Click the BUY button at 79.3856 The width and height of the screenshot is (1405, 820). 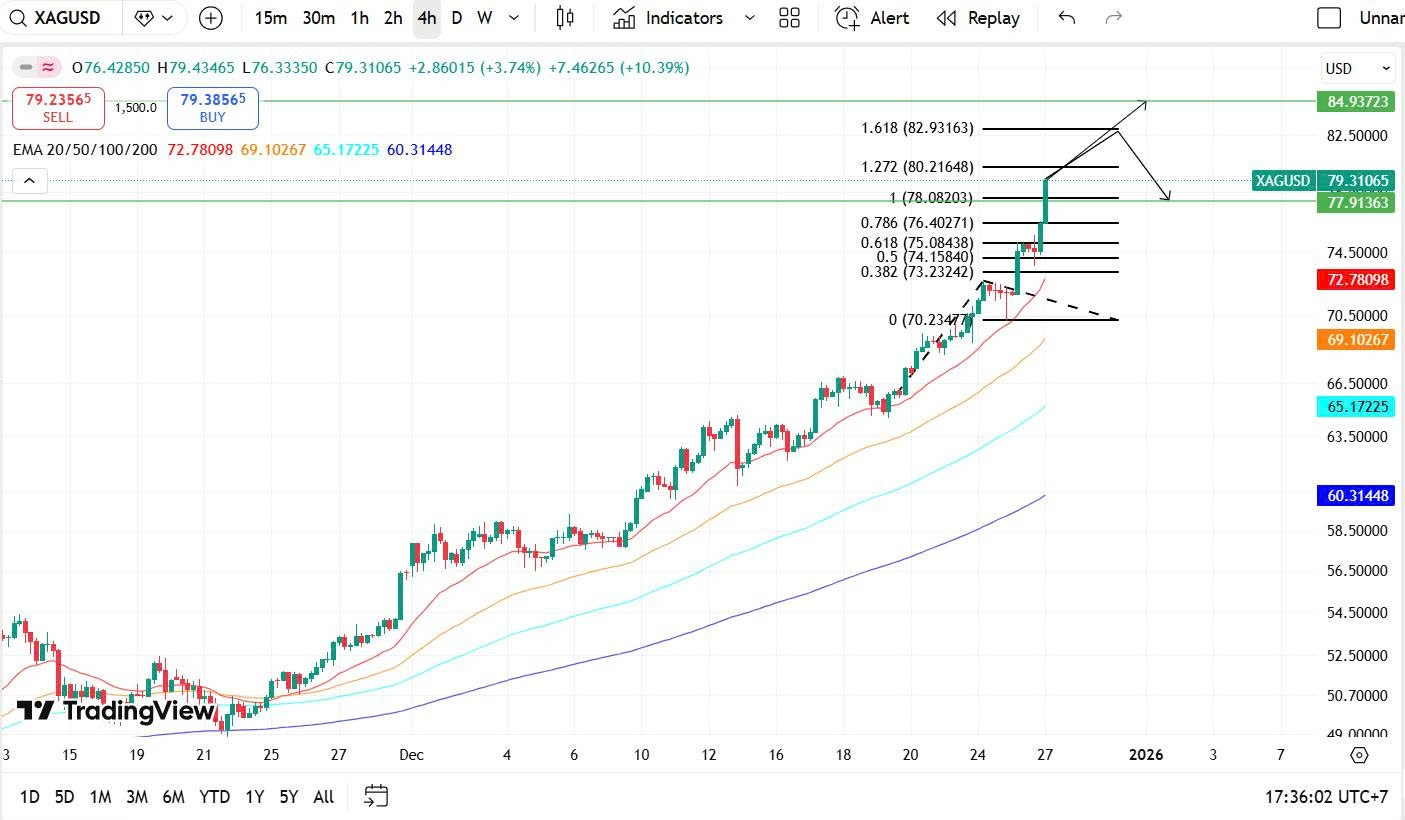[213, 108]
